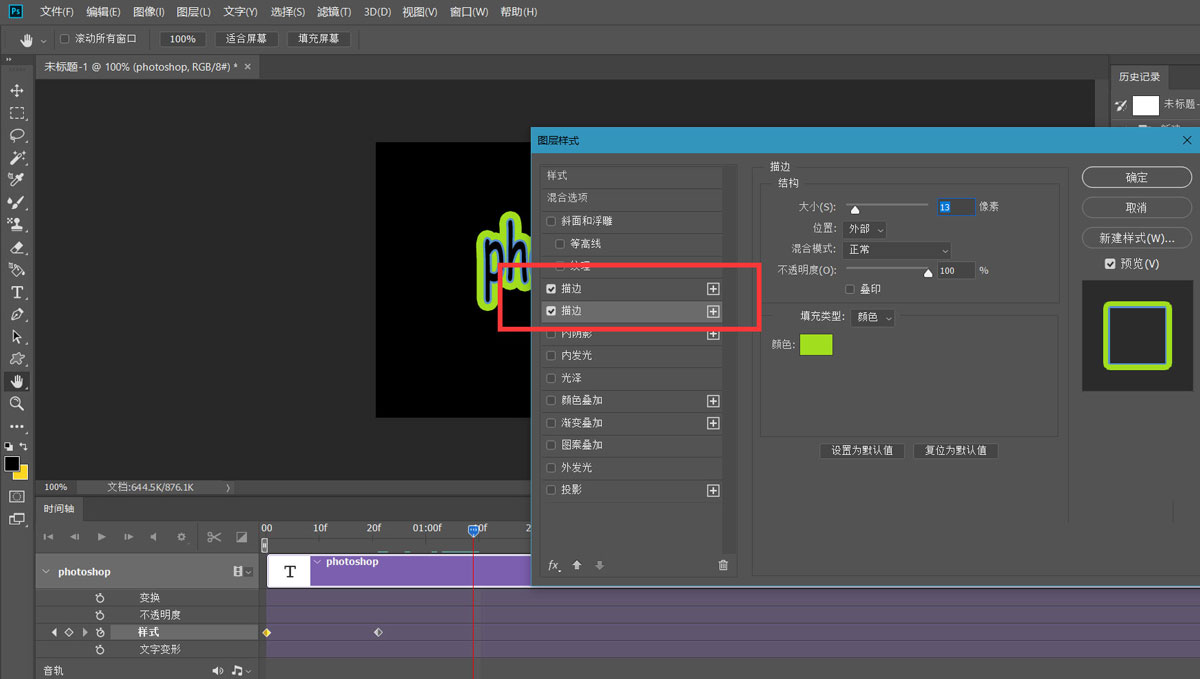
Task: Switch to the 未标题-1 document tab
Action: 140,66
